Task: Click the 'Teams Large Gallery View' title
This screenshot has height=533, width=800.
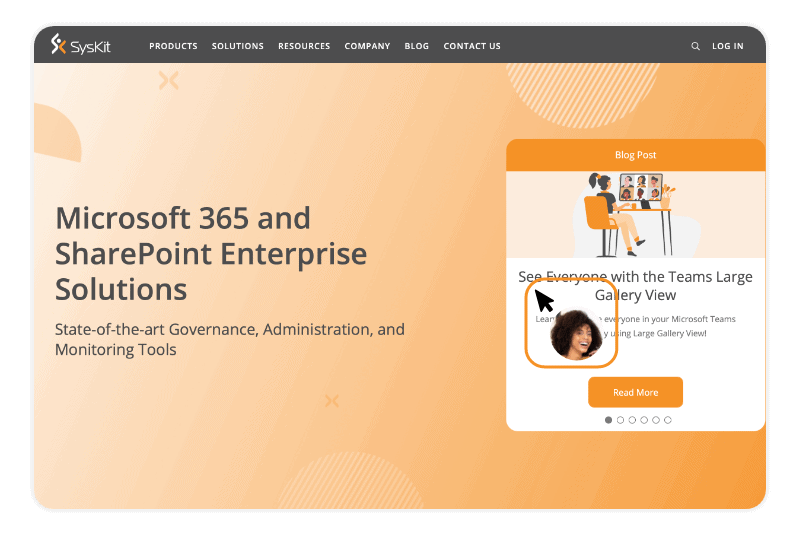Action: 635,286
